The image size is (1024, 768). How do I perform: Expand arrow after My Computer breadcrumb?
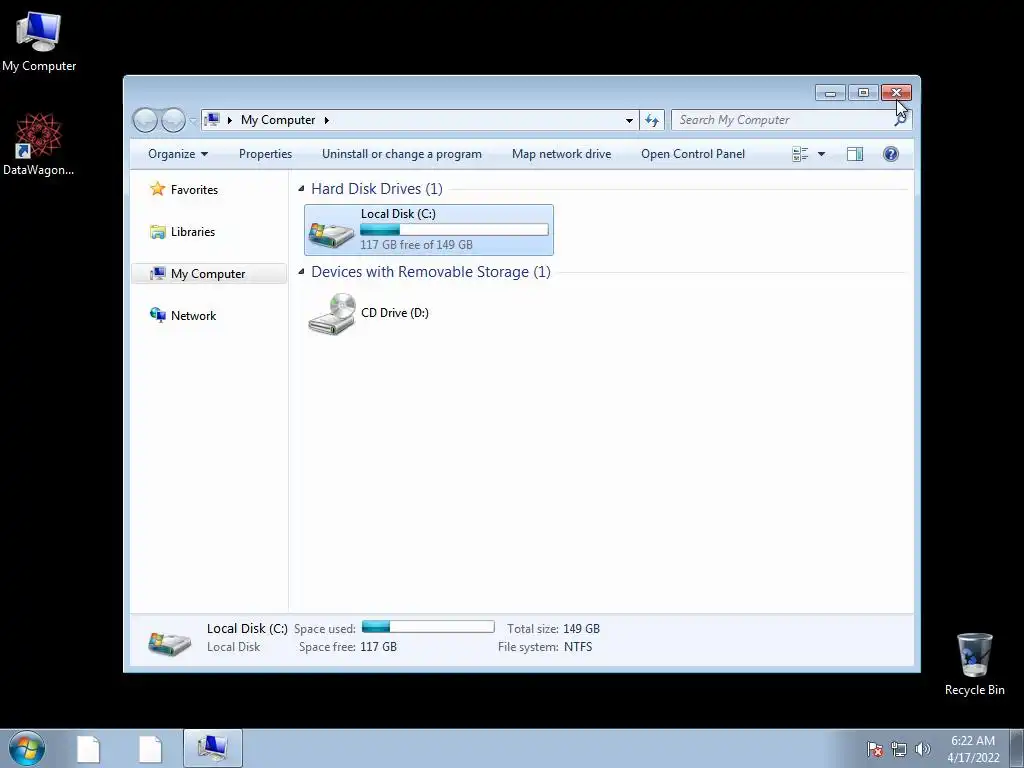327,120
